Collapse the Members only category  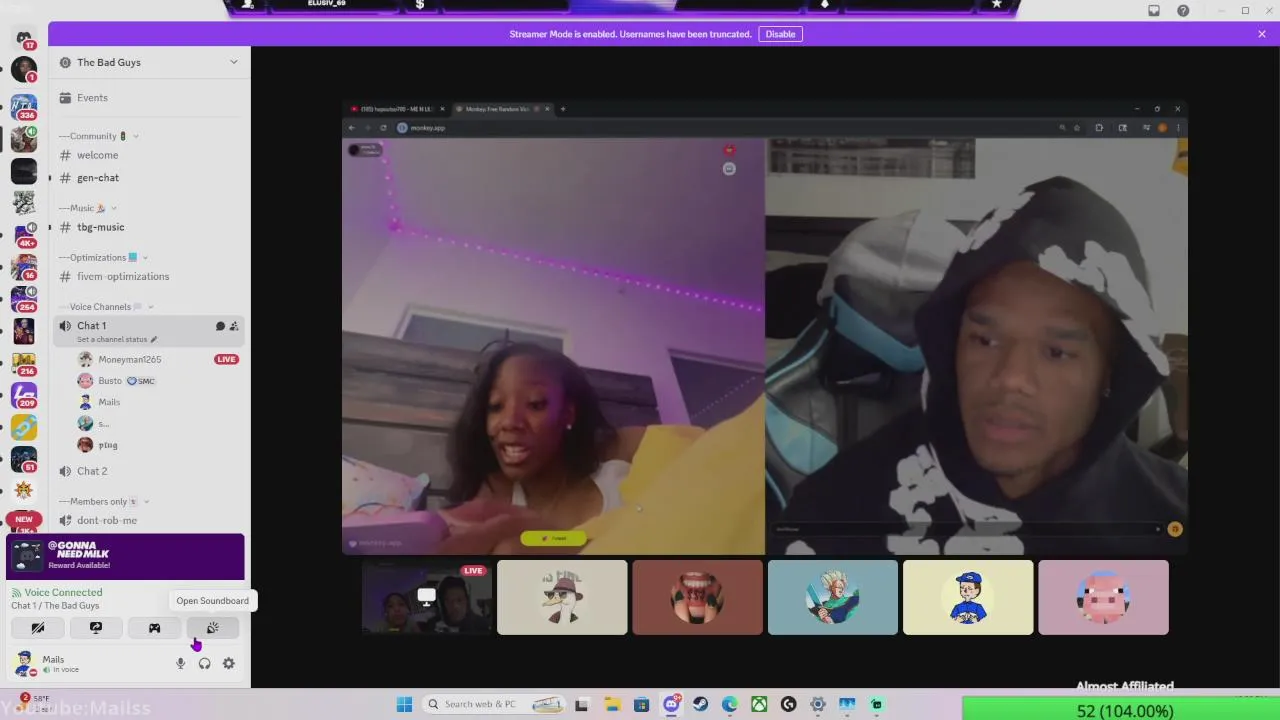pyautogui.click(x=104, y=501)
